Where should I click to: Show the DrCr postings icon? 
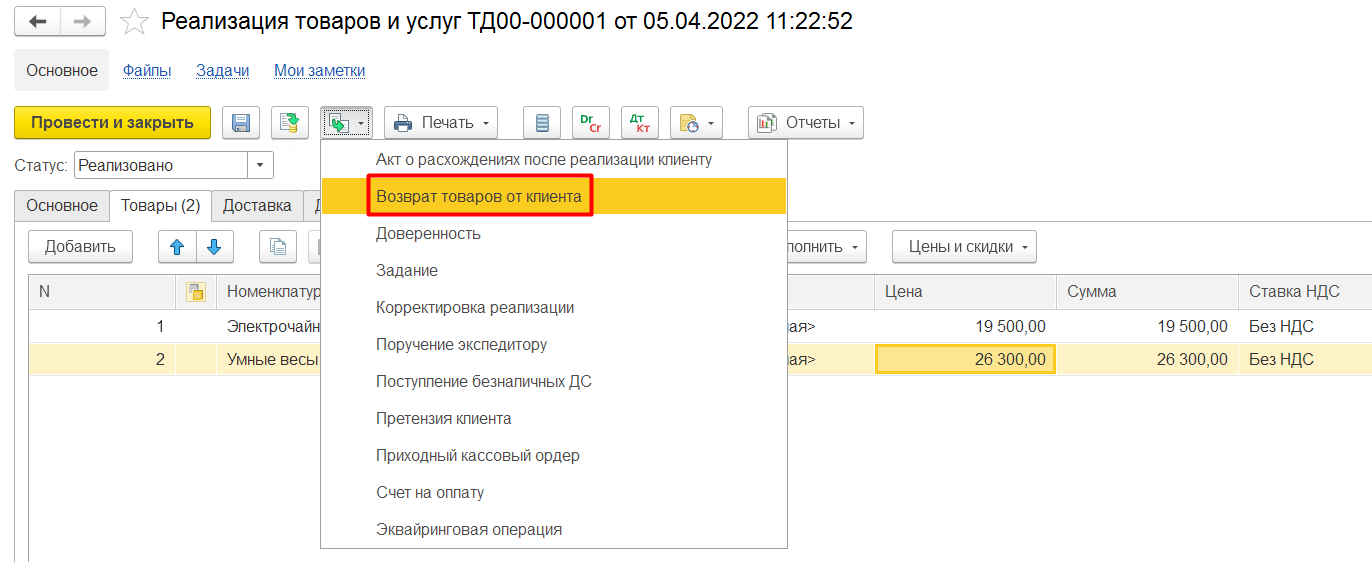tap(590, 123)
